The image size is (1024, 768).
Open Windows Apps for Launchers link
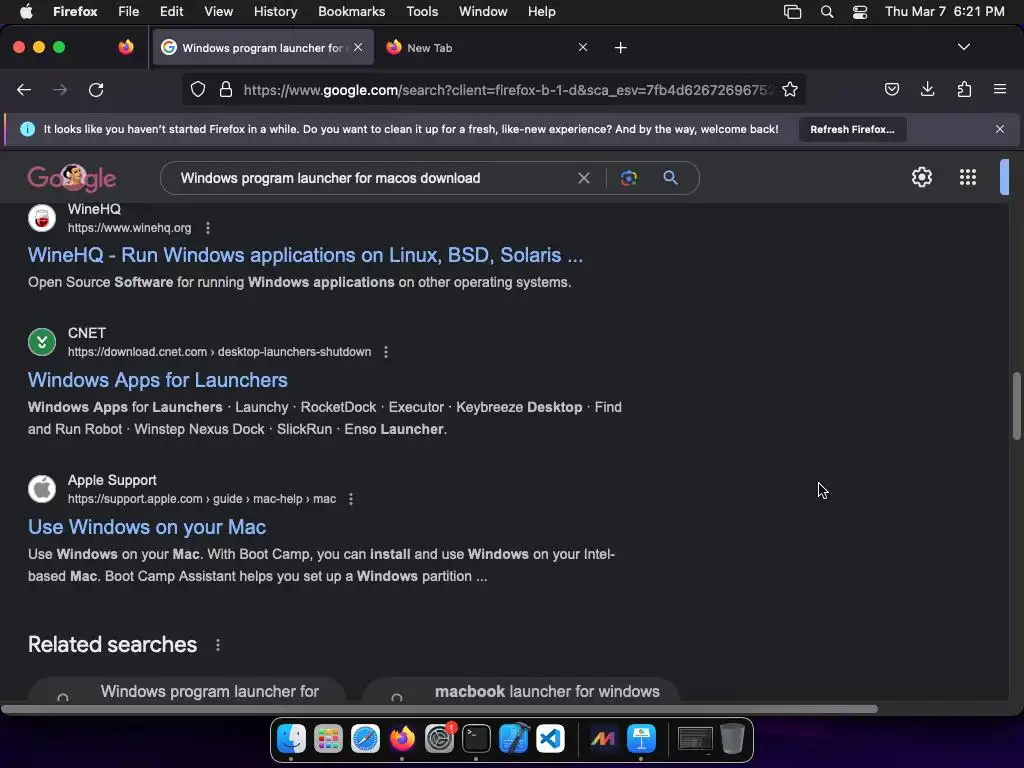click(157, 380)
